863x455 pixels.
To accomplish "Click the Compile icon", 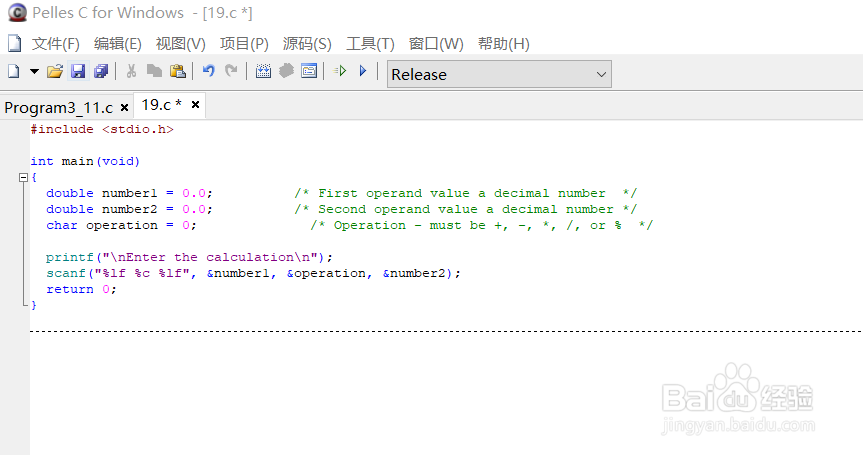I will [x=263, y=71].
